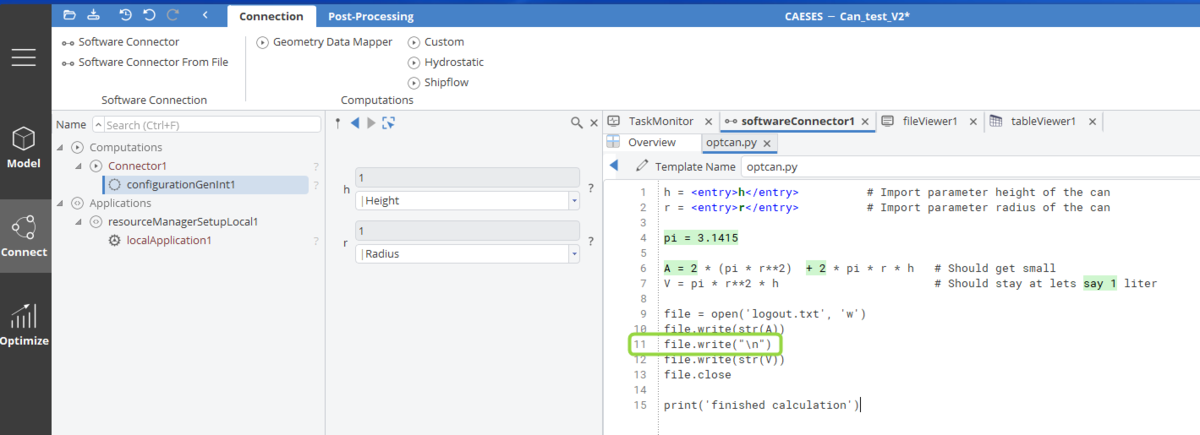1200x435 pixels.
Task: Open the history clock-arrow icon
Action: point(125,15)
